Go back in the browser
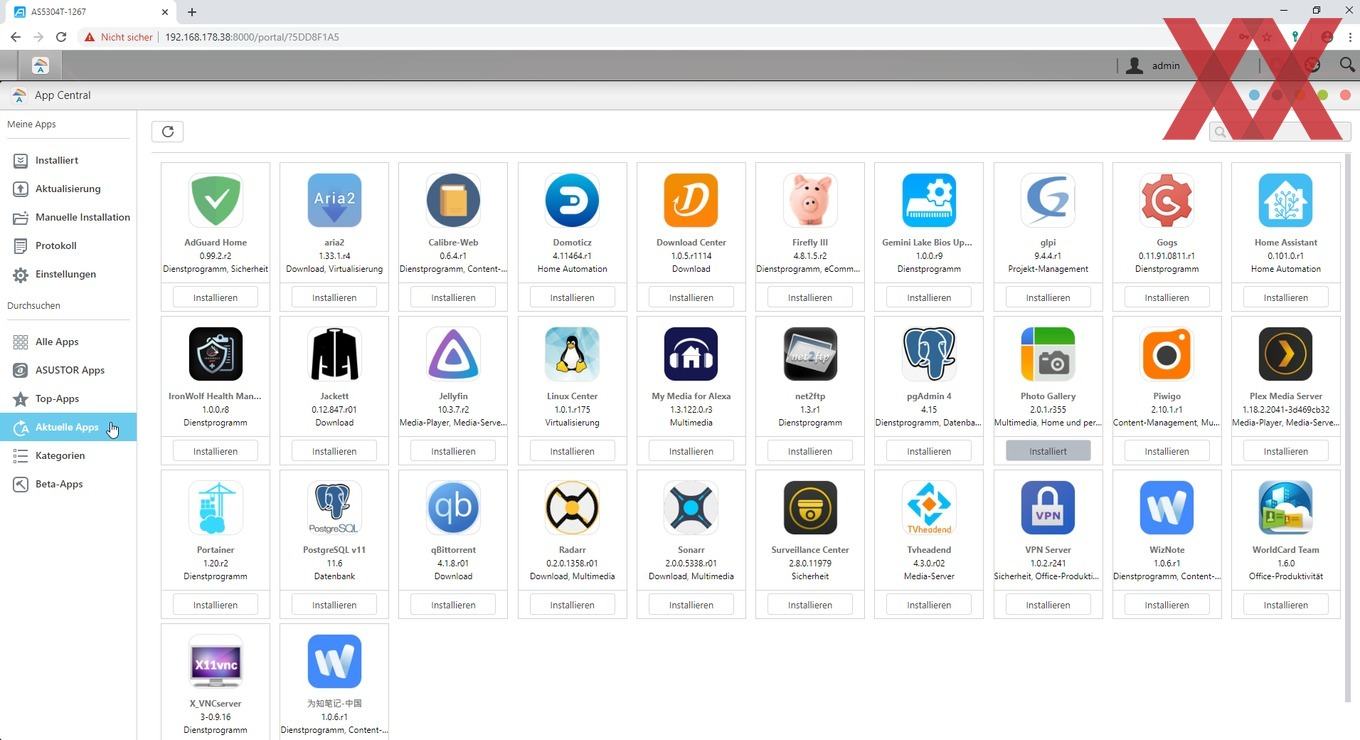Viewport: 1360px width, 740px height. point(15,37)
